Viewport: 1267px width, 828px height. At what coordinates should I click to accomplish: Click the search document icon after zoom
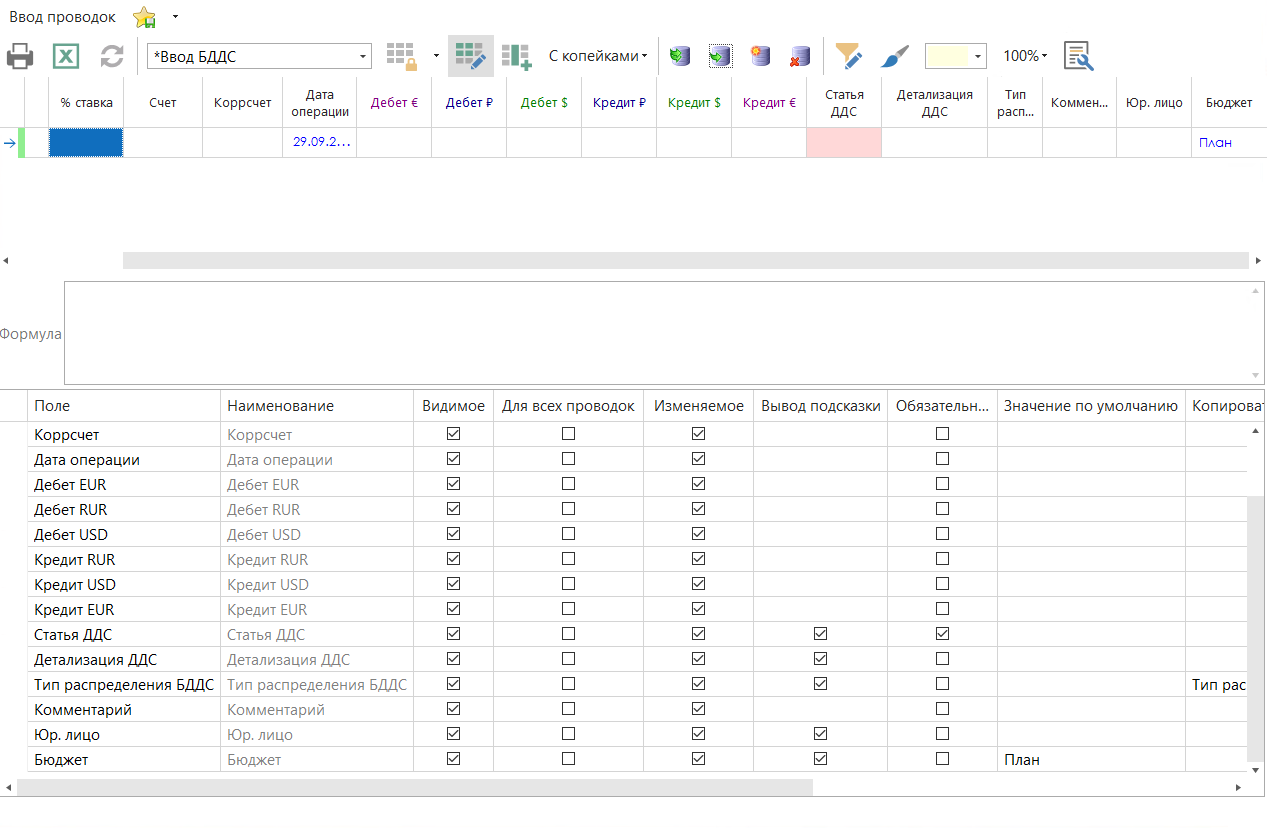click(x=1078, y=56)
